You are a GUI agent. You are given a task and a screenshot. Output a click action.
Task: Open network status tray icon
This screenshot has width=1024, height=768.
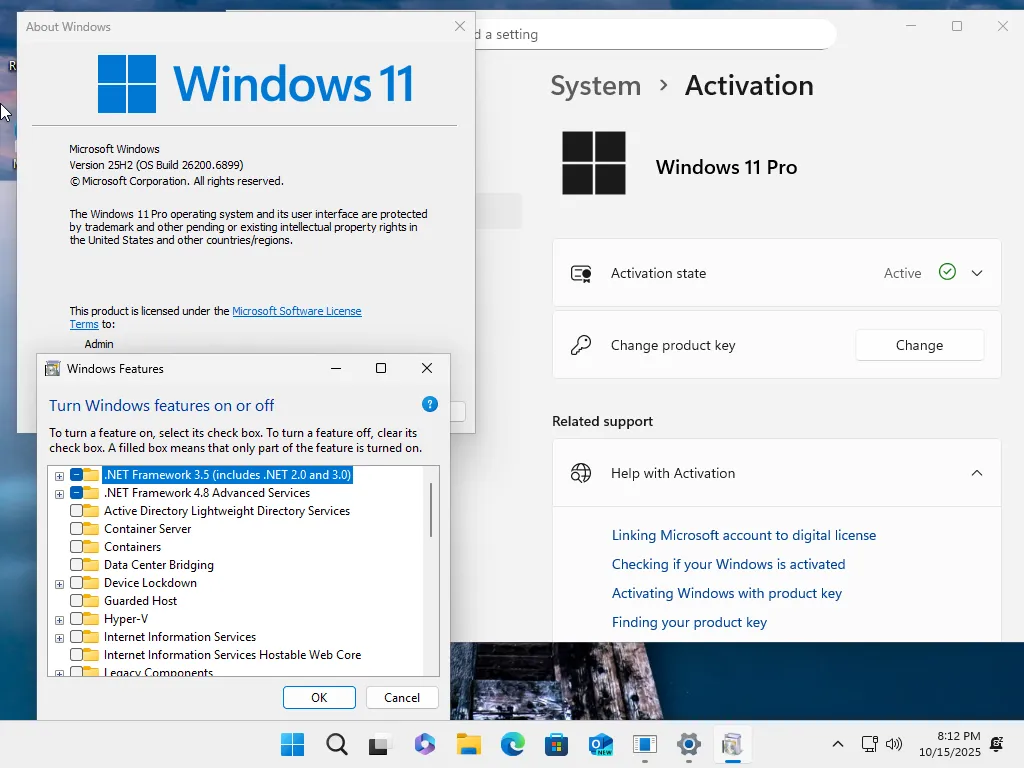[869, 744]
